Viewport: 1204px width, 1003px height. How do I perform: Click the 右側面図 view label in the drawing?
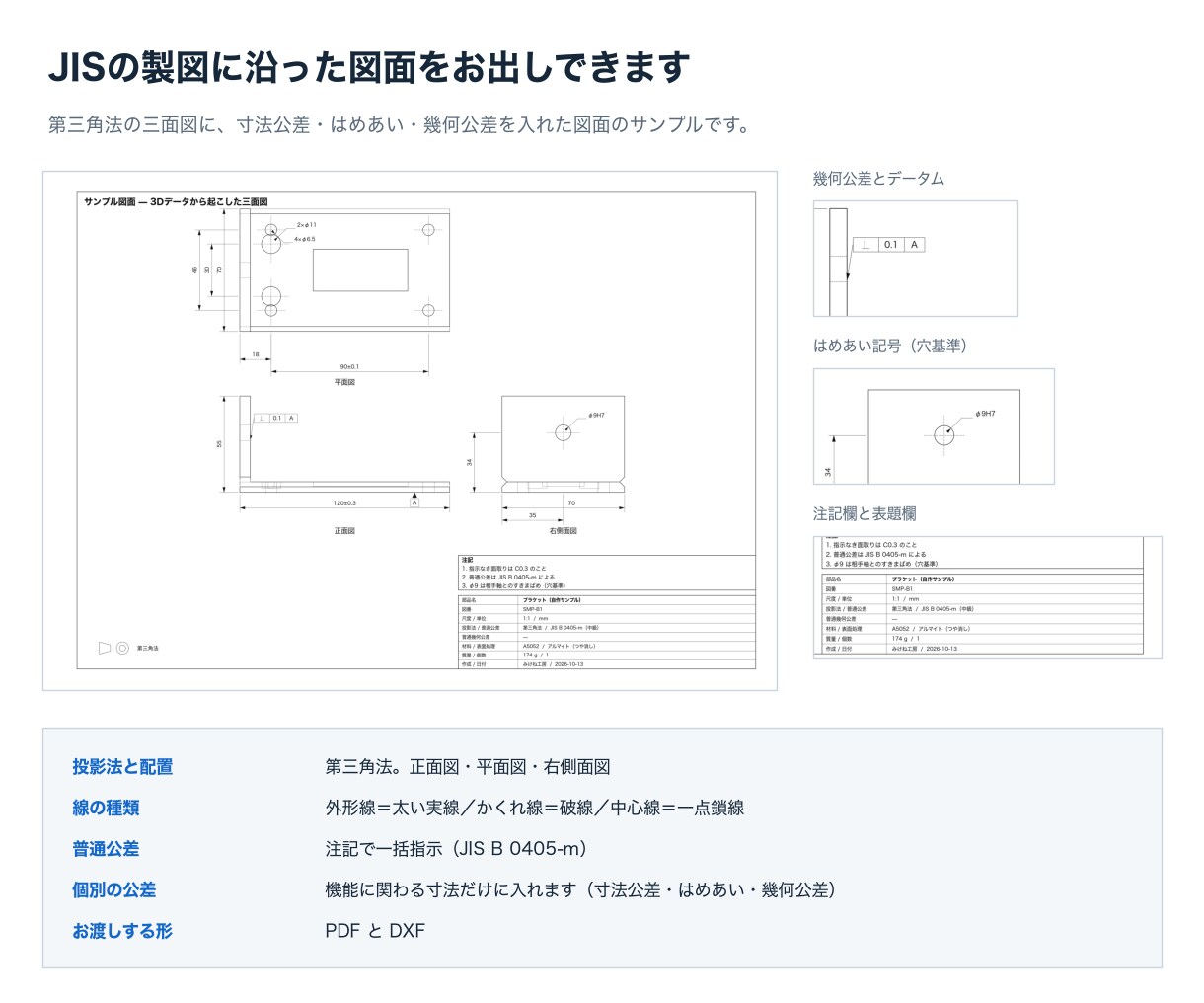564,531
